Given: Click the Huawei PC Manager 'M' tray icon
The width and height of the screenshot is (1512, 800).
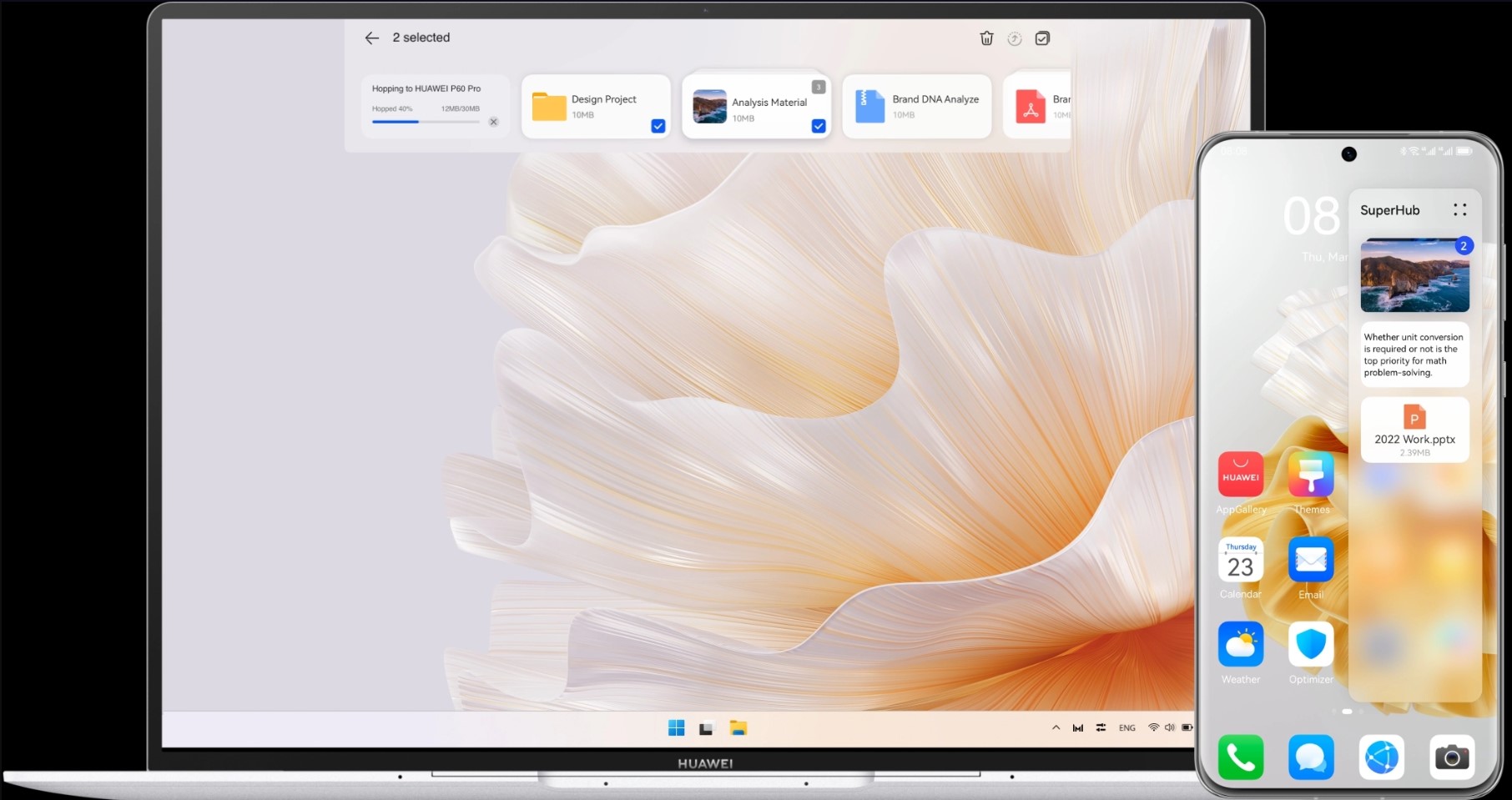Looking at the screenshot, I should (1078, 728).
